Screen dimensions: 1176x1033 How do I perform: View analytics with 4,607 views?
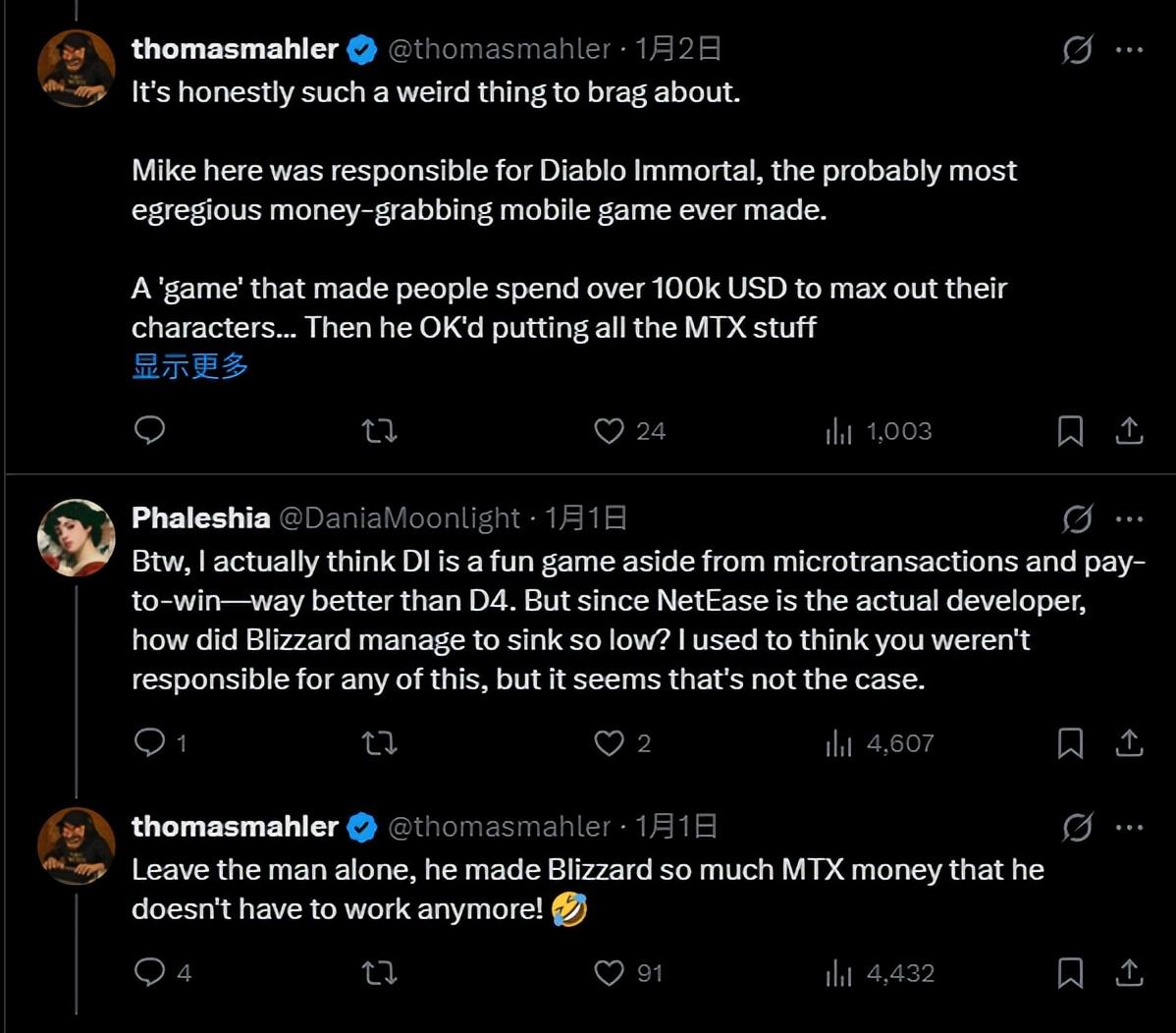point(880,743)
